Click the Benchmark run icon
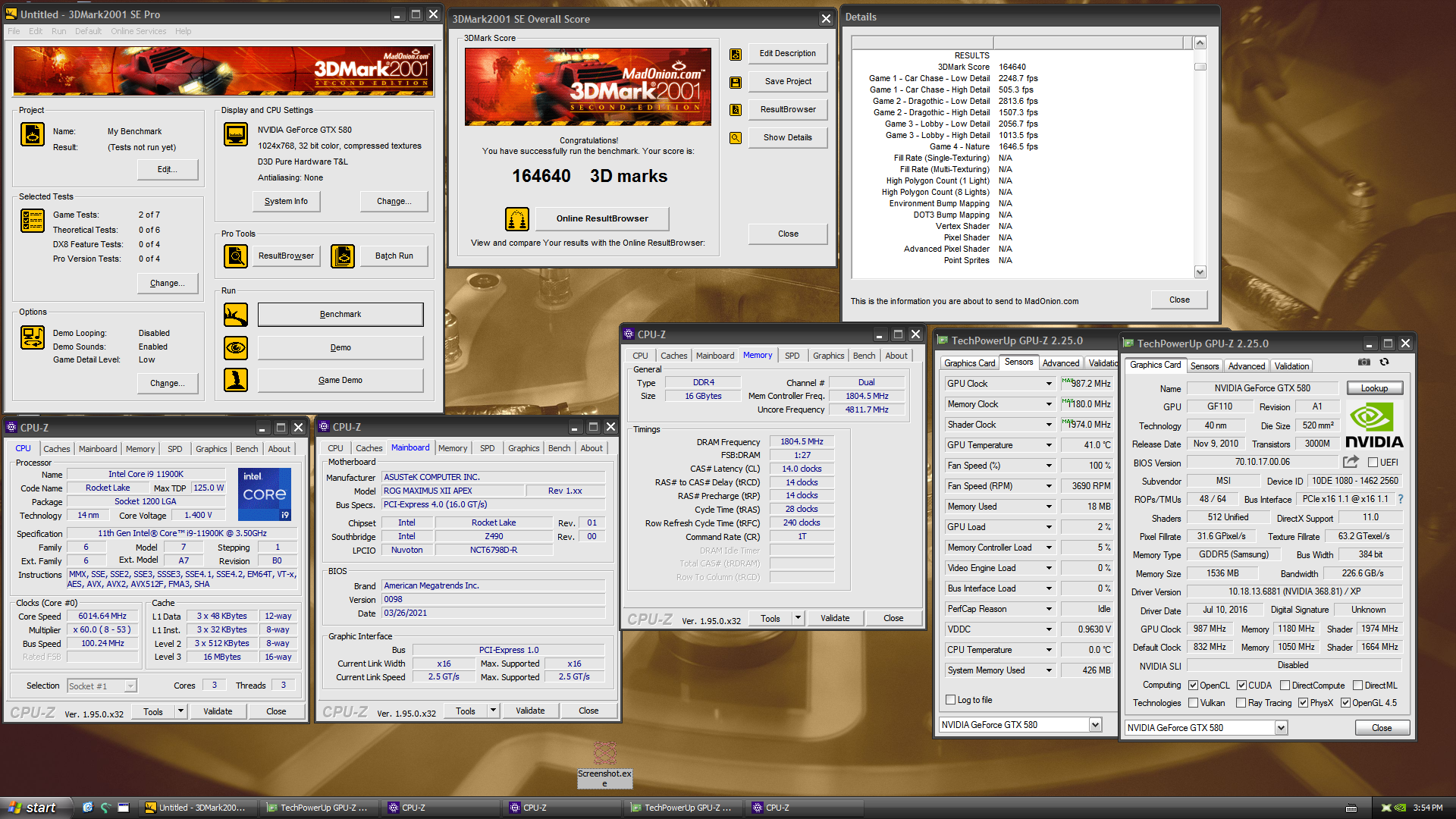 coord(236,314)
